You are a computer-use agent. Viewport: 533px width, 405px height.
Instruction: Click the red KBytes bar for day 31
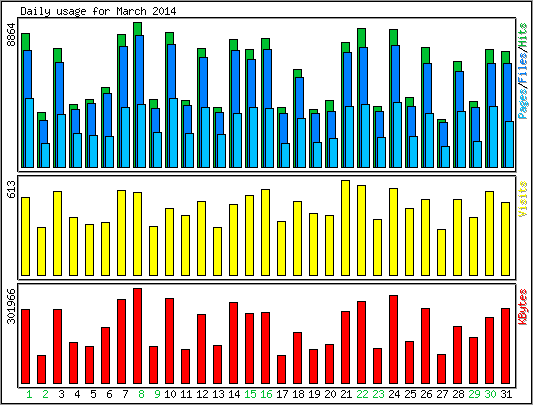coord(505,346)
